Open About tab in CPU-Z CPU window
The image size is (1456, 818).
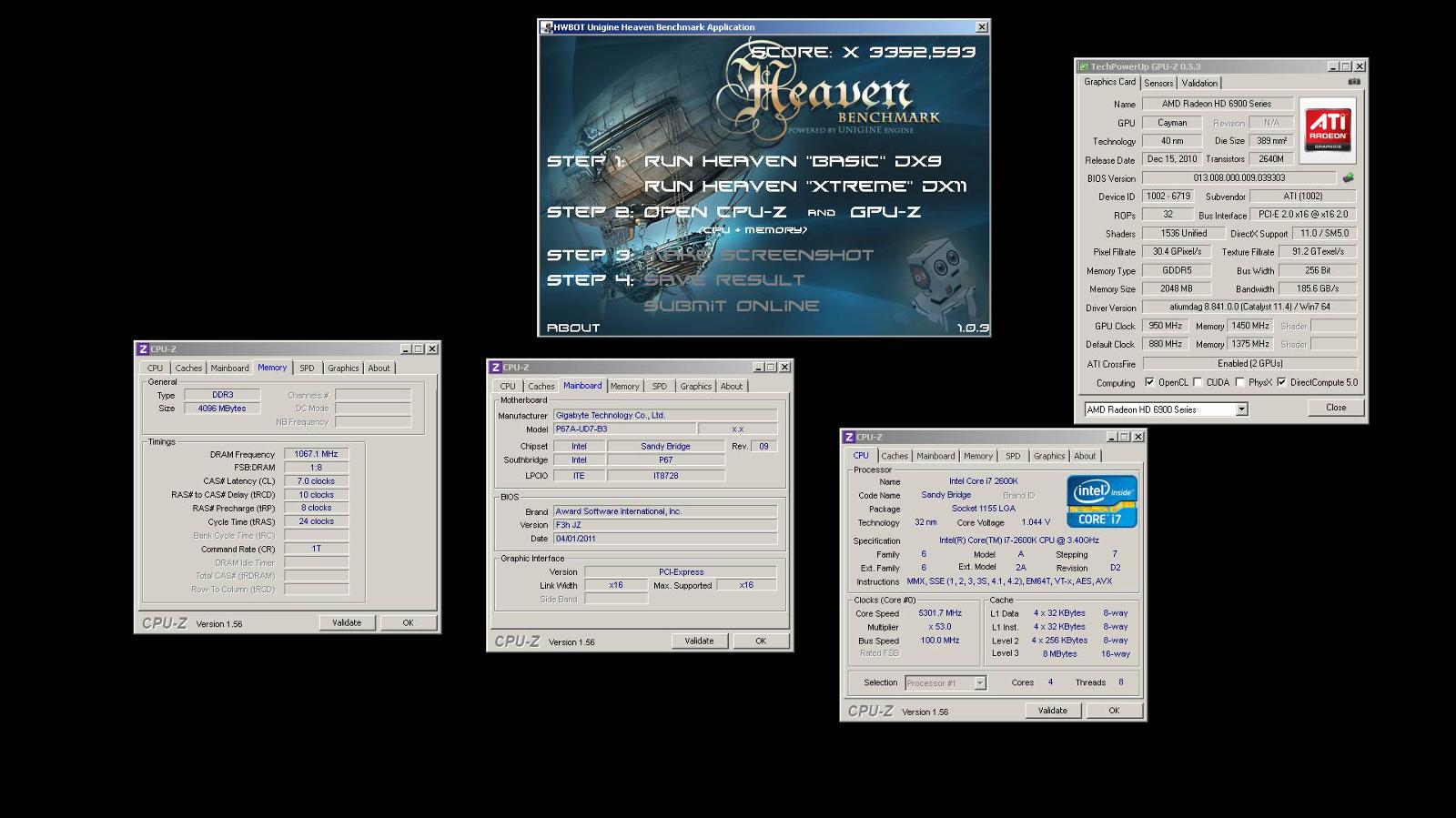coord(1085,457)
